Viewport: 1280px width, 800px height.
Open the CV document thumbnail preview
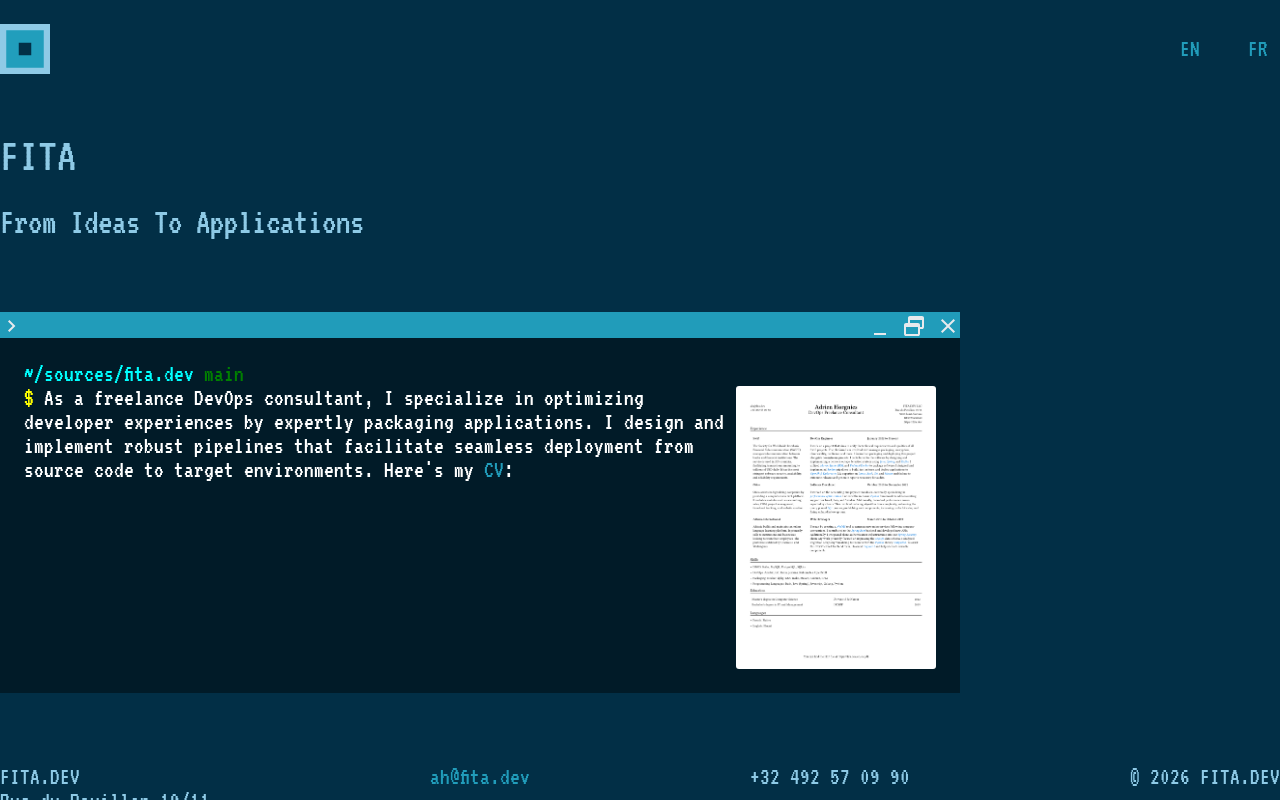point(836,527)
